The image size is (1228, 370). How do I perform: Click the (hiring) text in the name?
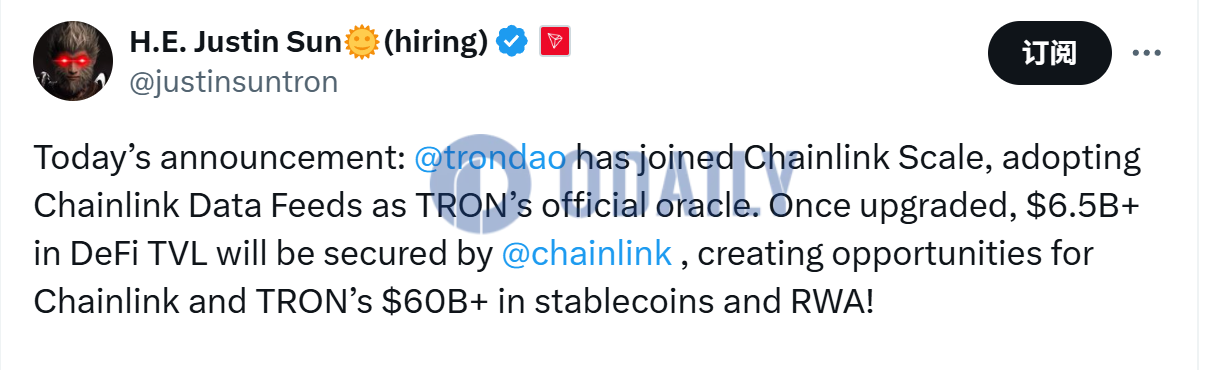click(435, 41)
